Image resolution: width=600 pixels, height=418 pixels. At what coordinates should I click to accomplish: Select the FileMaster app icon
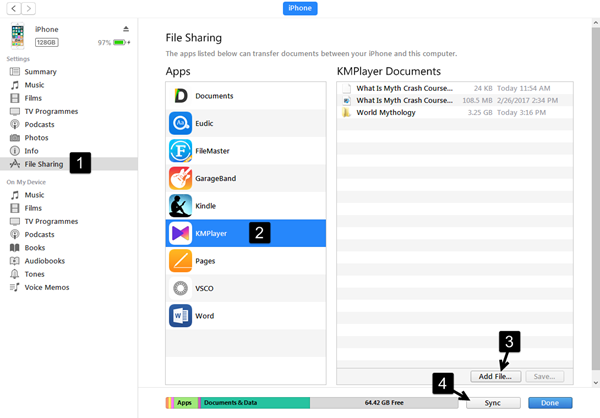click(x=180, y=151)
